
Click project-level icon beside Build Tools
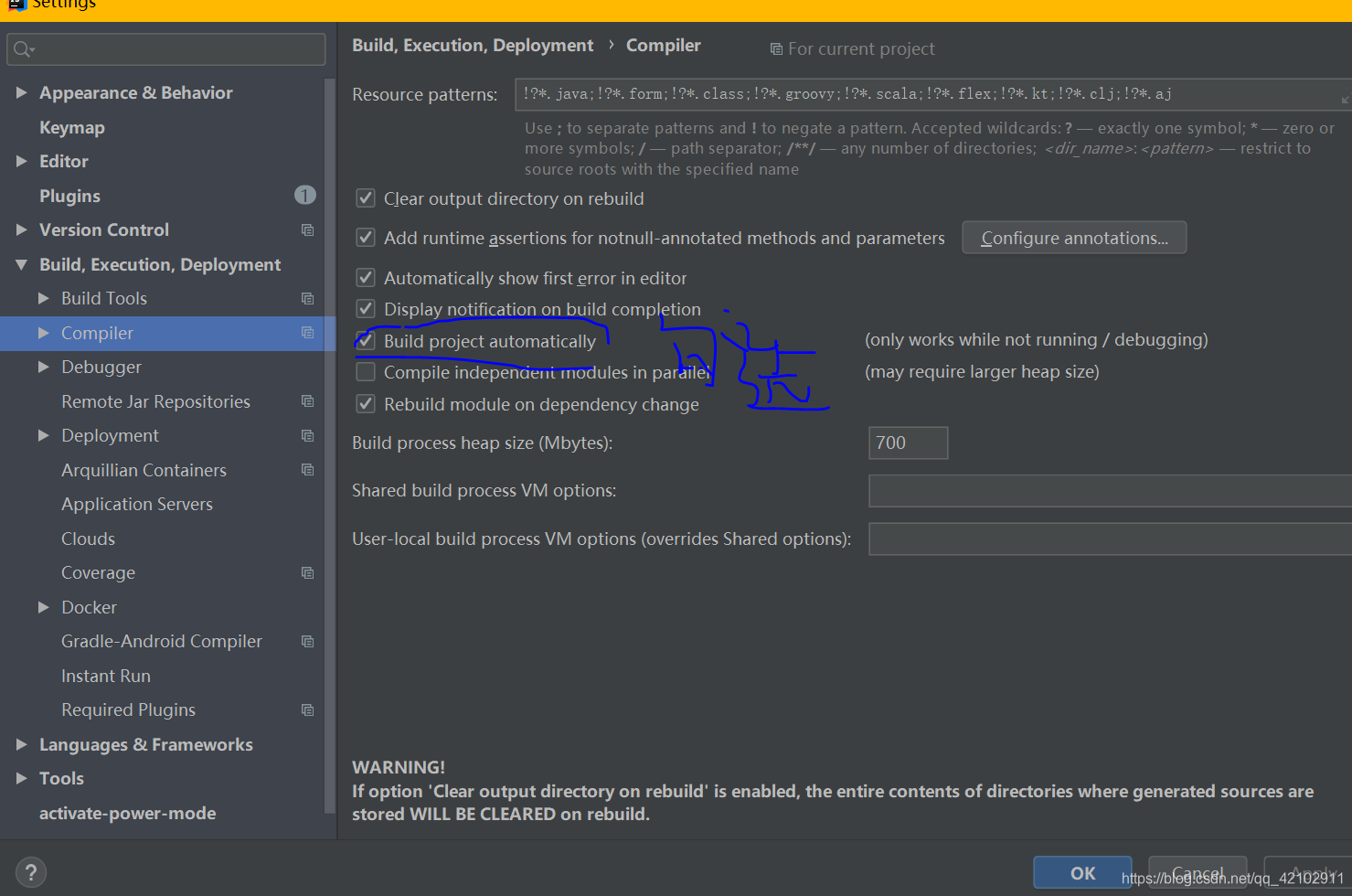307,299
